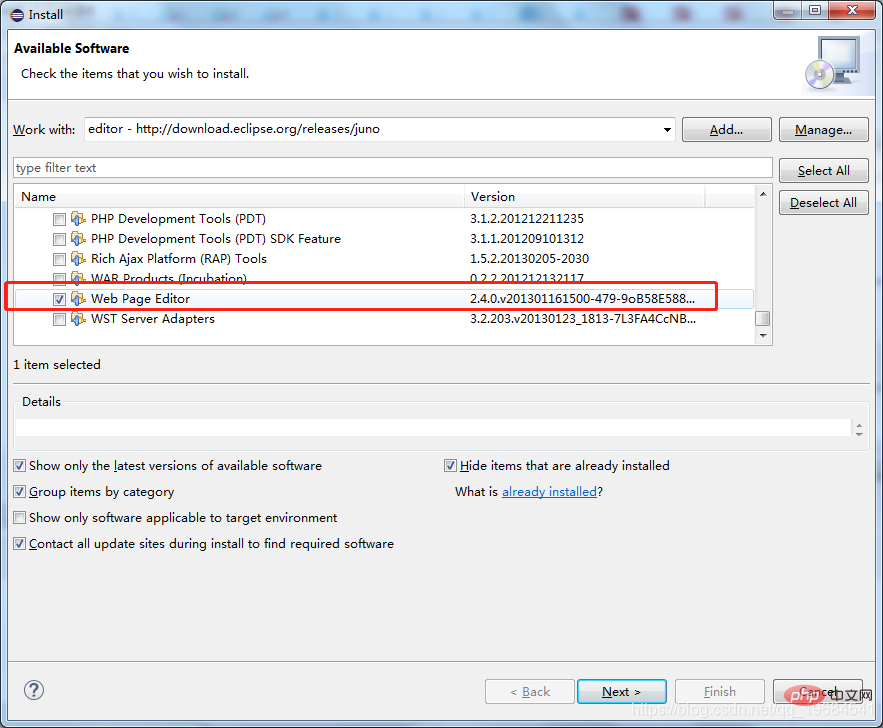Click version 3.1.1.201209101312 cell
883x728 pixels.
pos(527,239)
